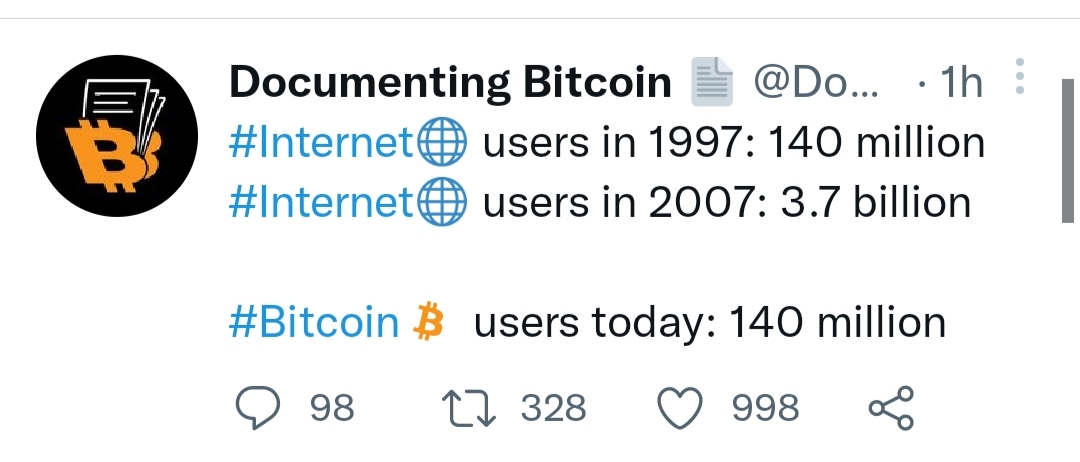Click the document emoji beside the account name
The height and width of the screenshot is (462, 1080).
[712, 82]
